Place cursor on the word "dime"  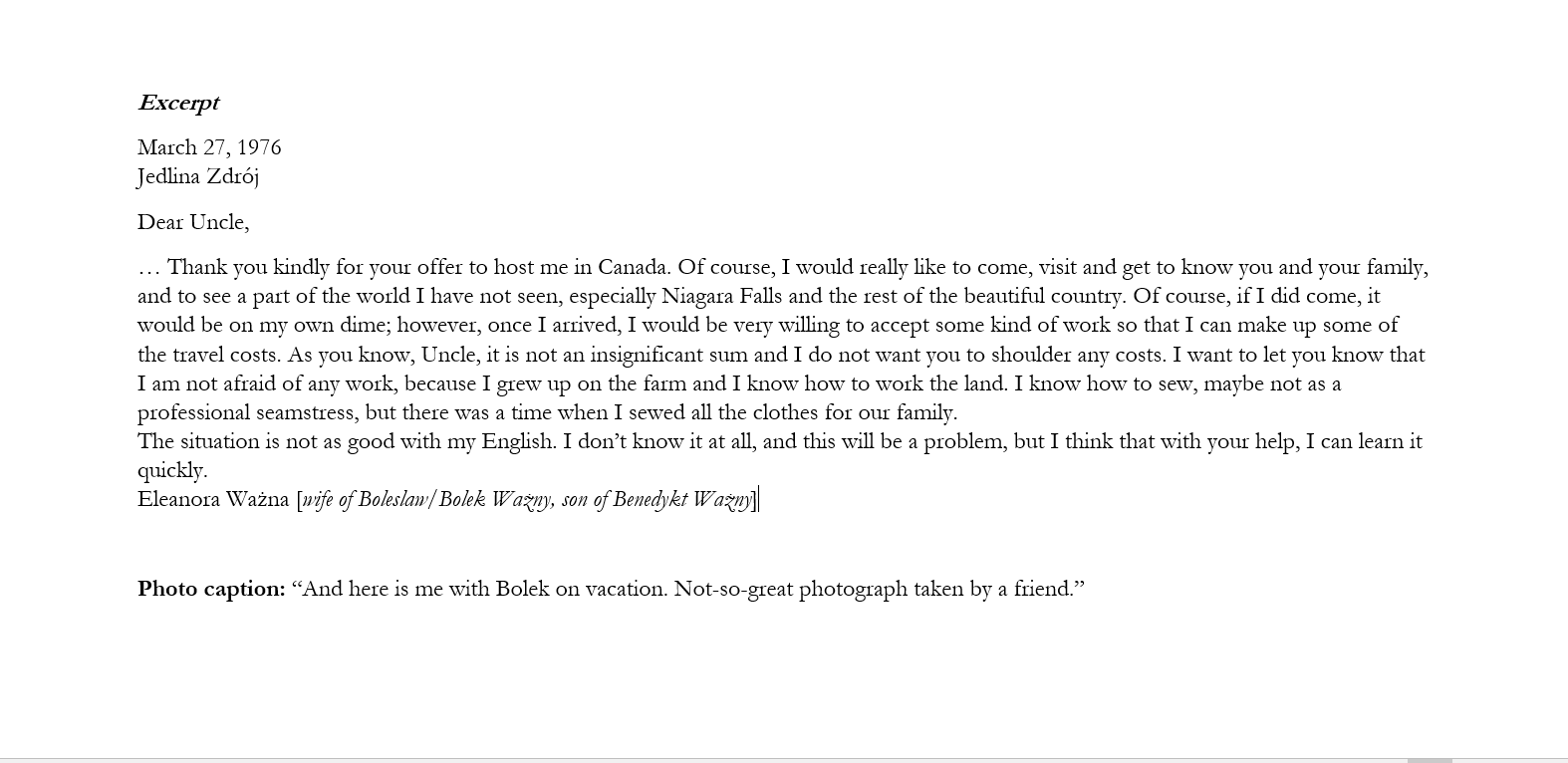(366, 325)
